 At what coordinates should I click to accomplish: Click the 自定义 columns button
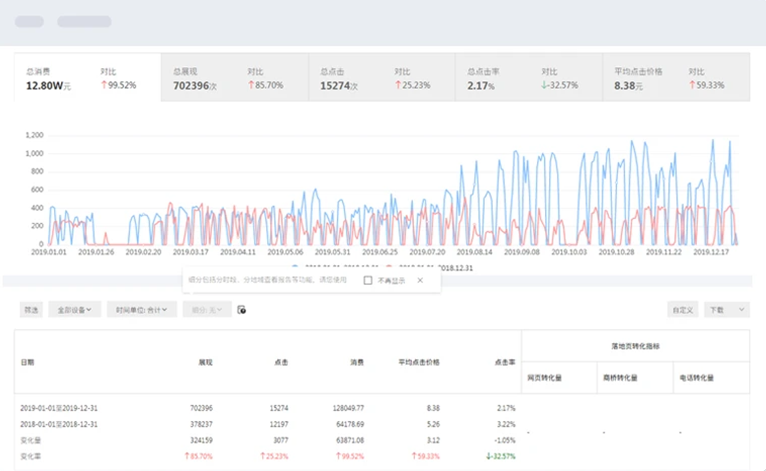682,310
